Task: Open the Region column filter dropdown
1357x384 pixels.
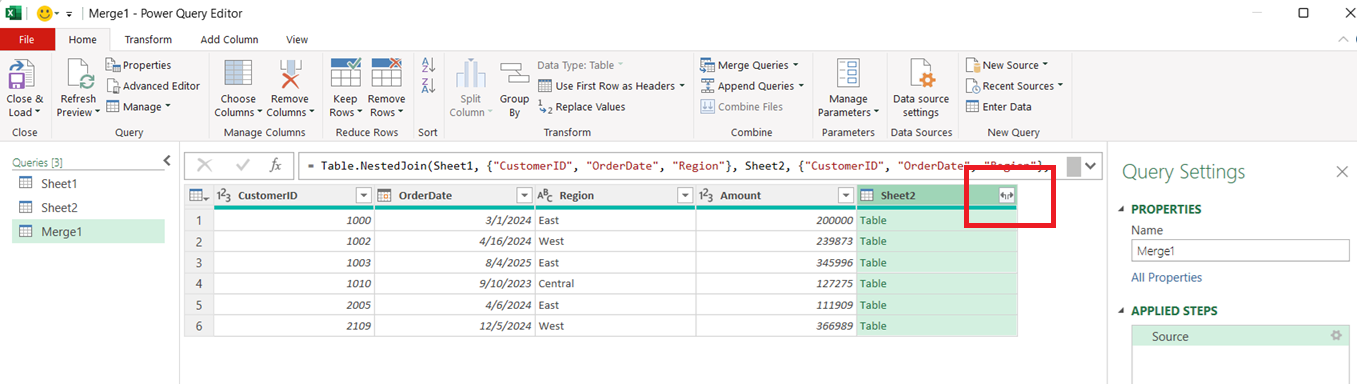Action: pos(685,196)
